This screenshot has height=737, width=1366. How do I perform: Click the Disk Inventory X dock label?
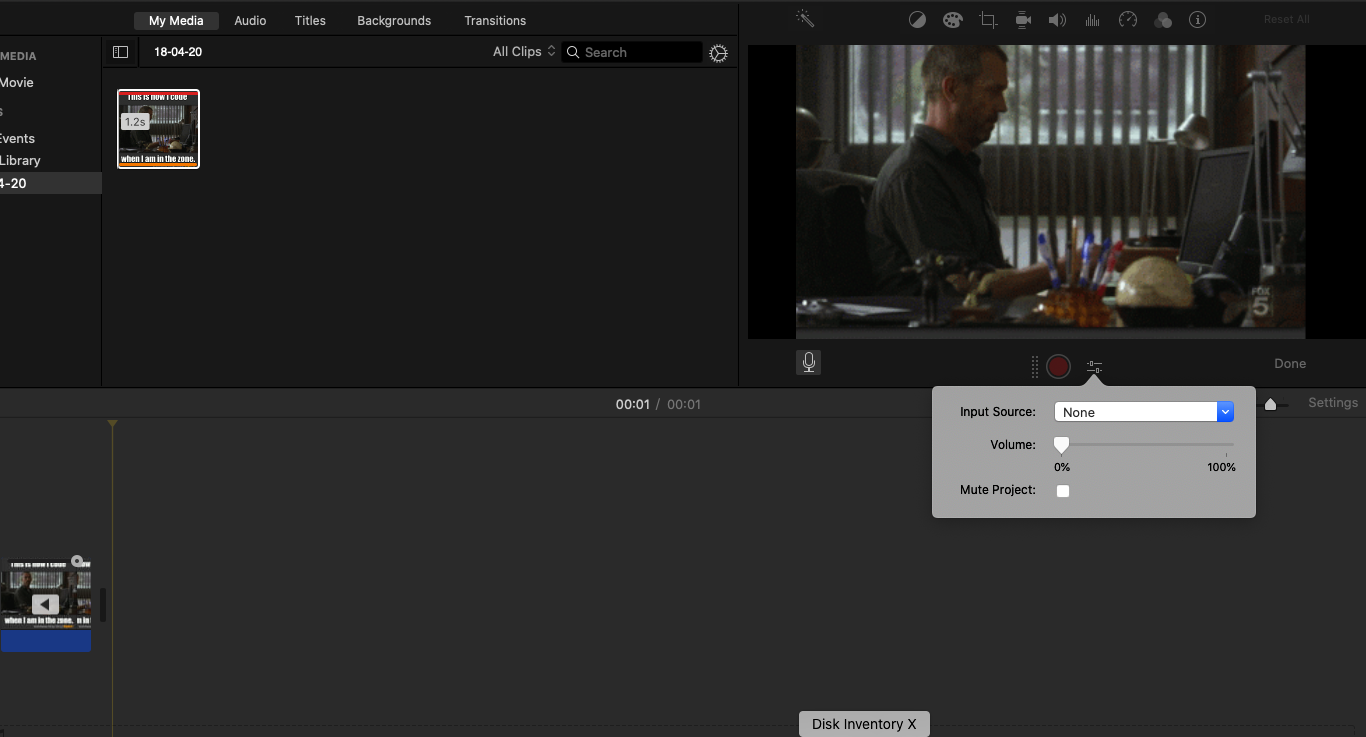[864, 724]
